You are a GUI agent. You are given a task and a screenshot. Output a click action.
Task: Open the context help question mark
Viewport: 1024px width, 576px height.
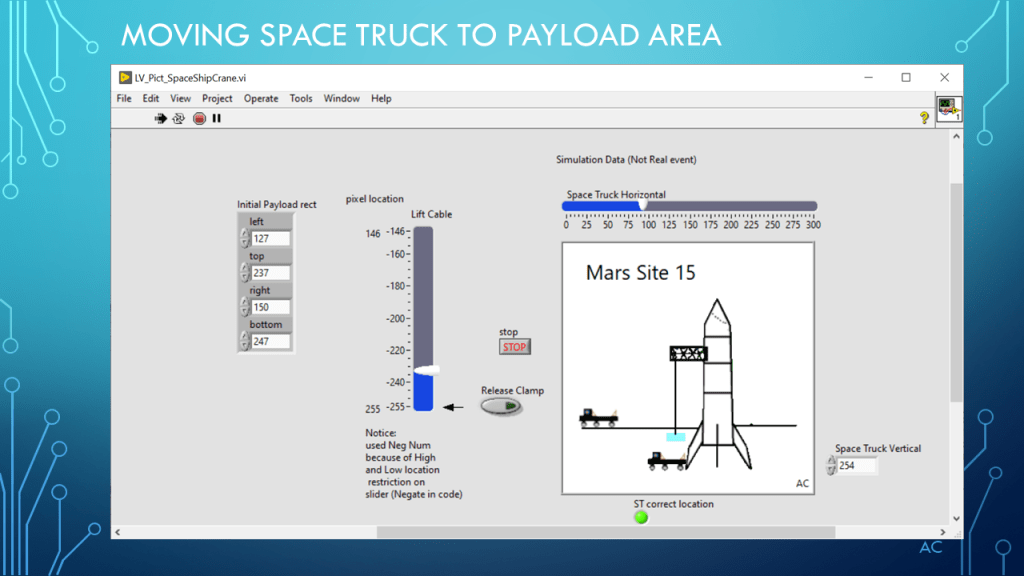[x=924, y=118]
